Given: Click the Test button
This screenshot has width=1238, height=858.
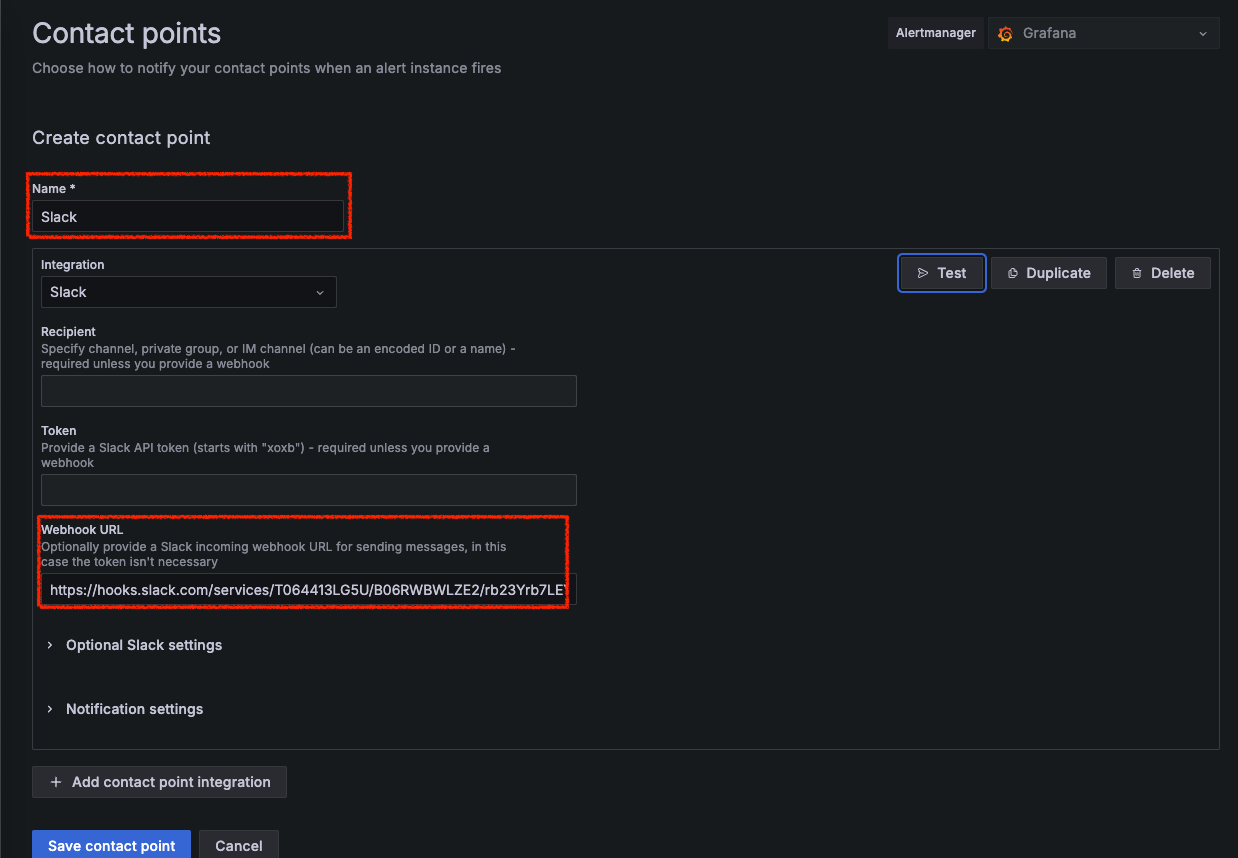Looking at the screenshot, I should pyautogui.click(x=942, y=273).
